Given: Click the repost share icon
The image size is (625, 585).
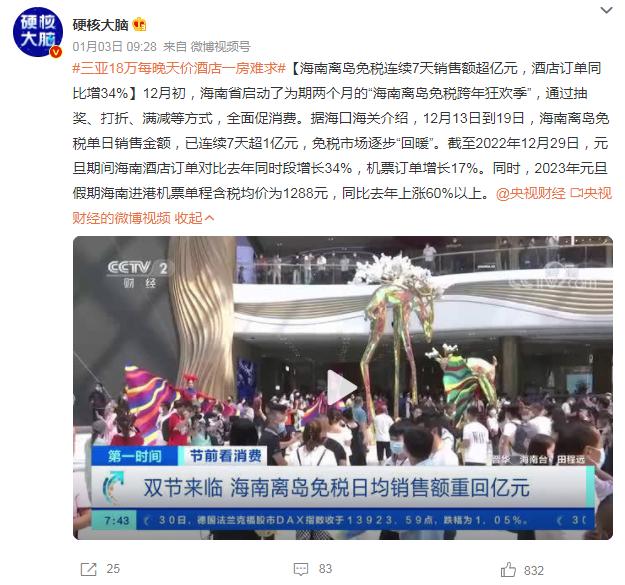Looking at the screenshot, I should coord(88,569).
